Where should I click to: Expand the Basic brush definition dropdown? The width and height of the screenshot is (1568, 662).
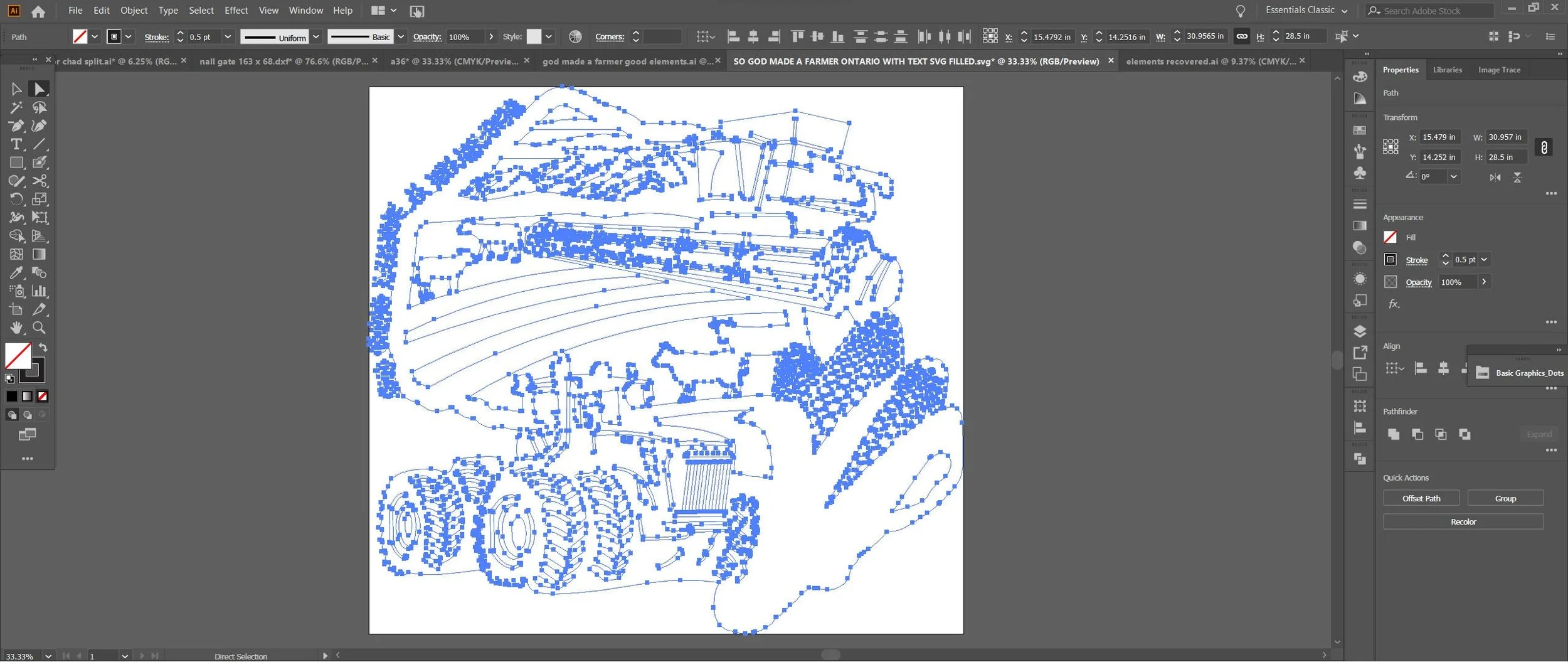coord(401,37)
